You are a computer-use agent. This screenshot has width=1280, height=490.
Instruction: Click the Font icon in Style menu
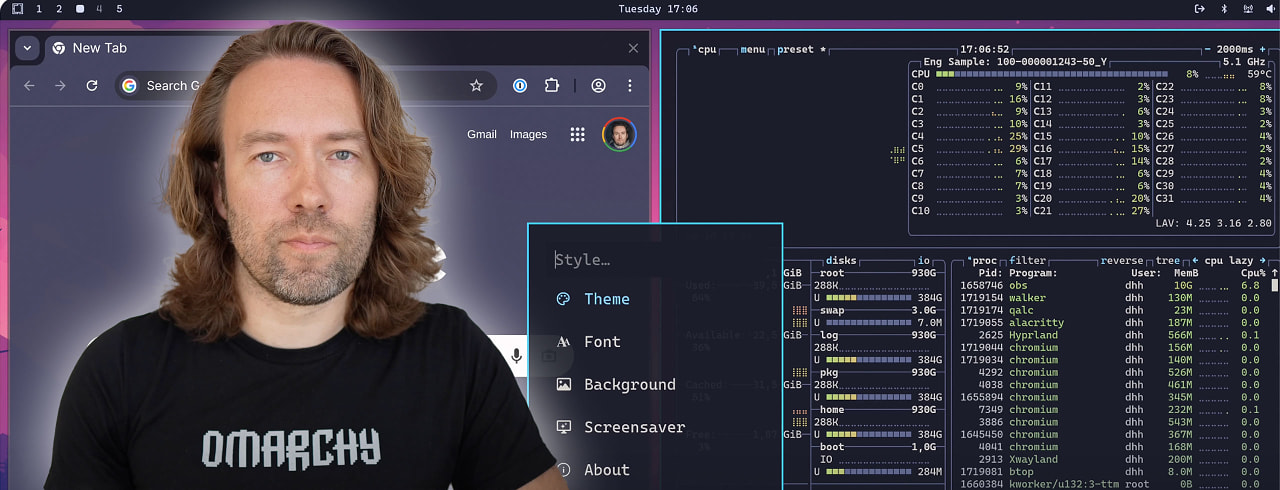pos(563,342)
